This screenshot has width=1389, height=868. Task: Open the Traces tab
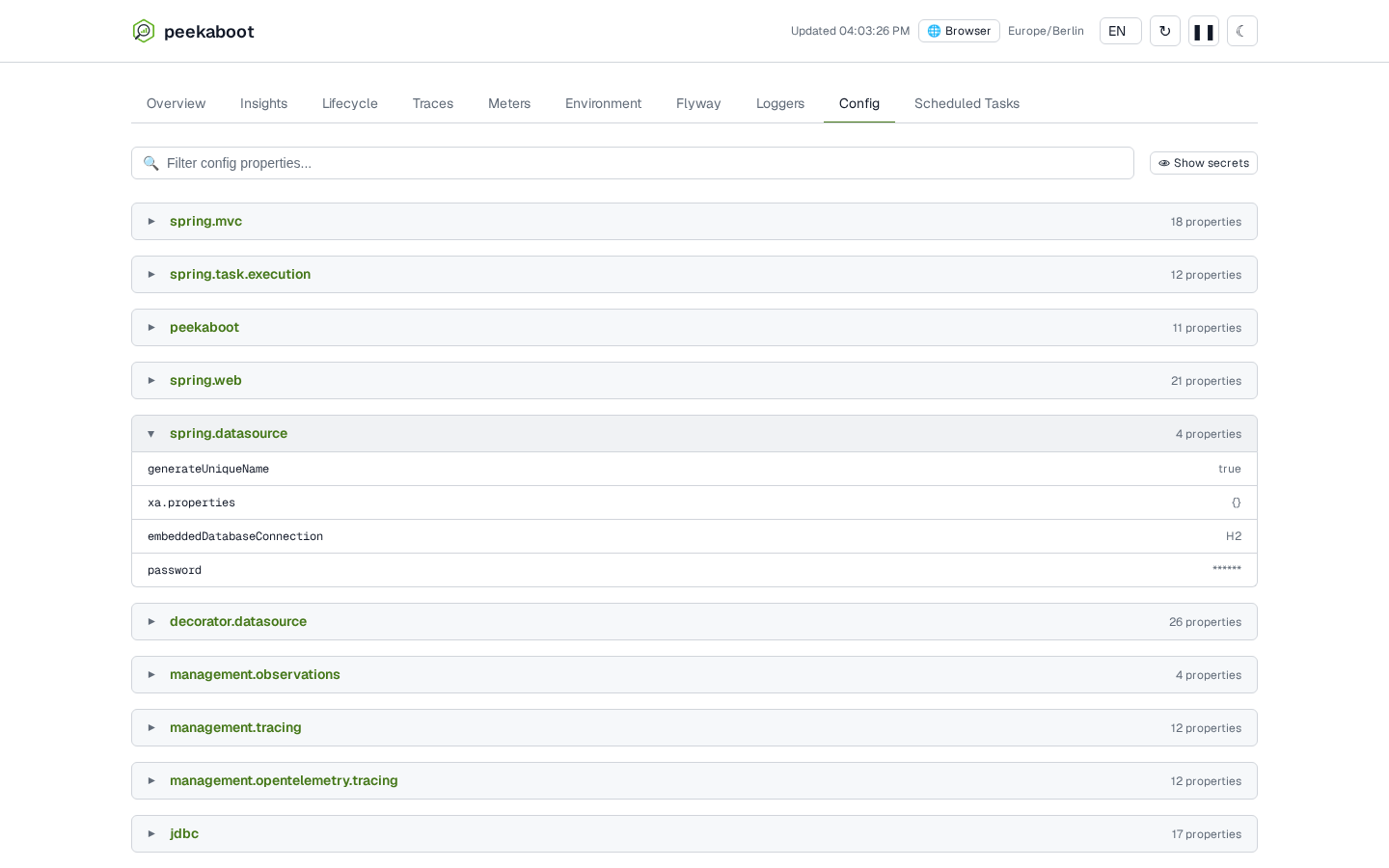pos(433,103)
